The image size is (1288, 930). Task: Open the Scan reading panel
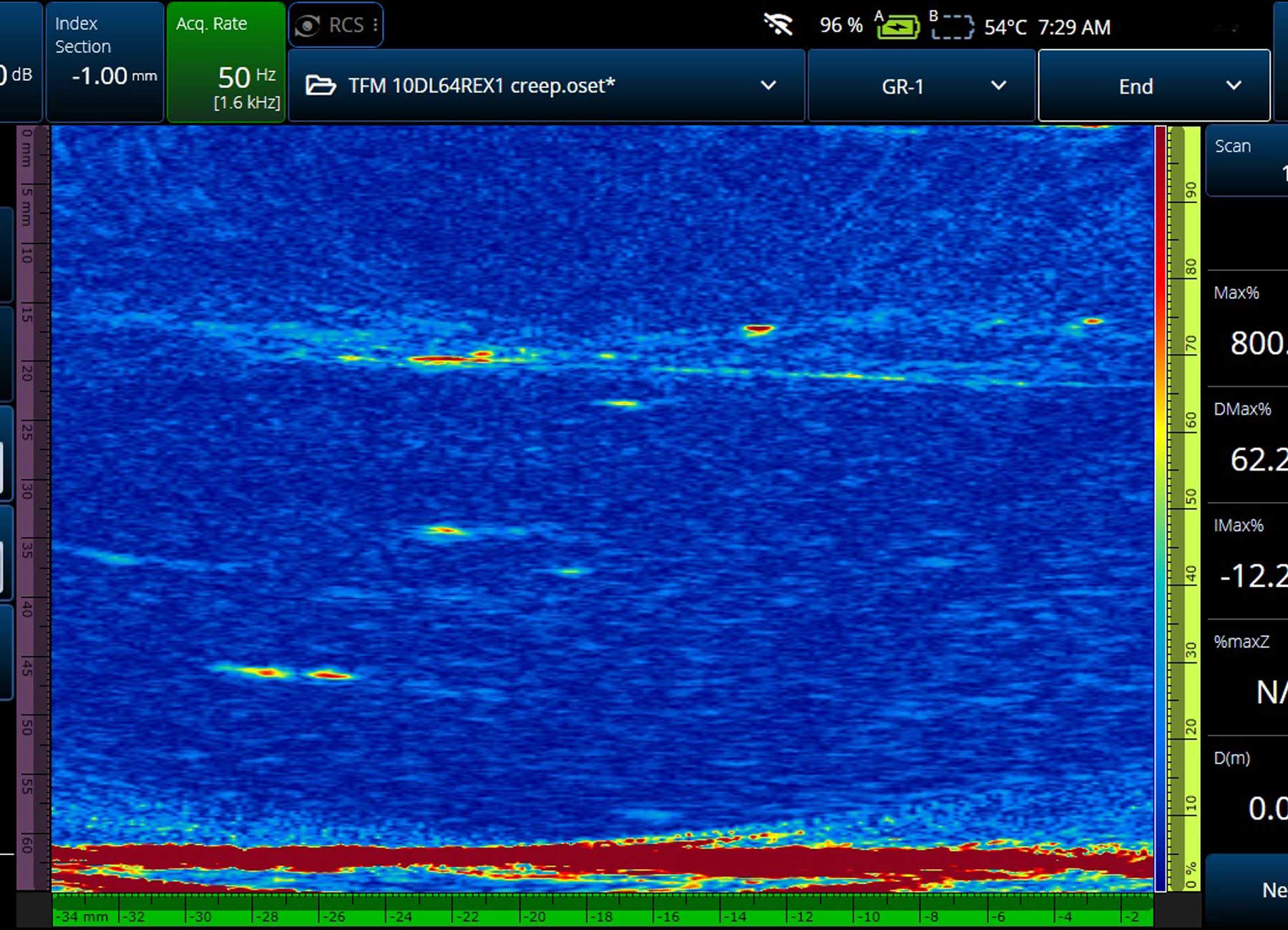pos(1246,160)
